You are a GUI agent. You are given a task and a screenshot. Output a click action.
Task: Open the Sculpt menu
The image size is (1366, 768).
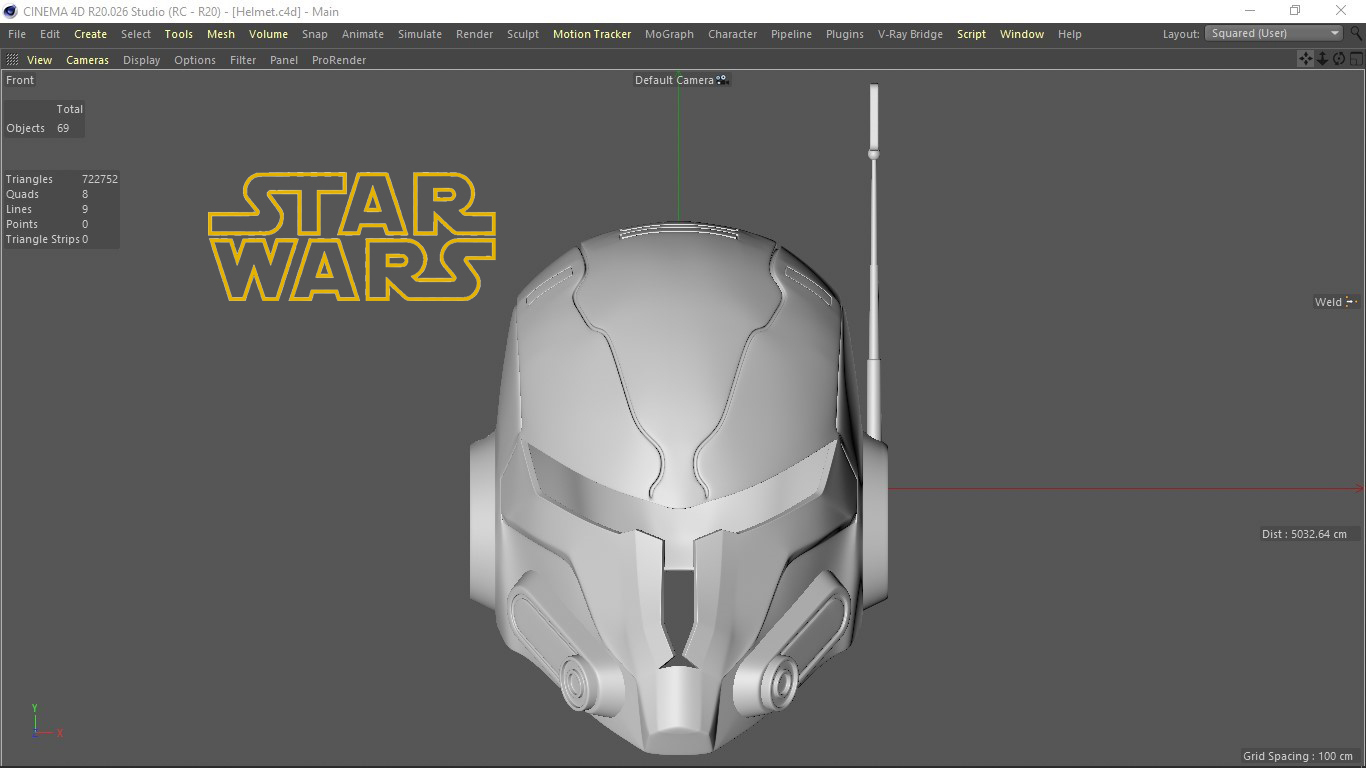[x=523, y=34]
